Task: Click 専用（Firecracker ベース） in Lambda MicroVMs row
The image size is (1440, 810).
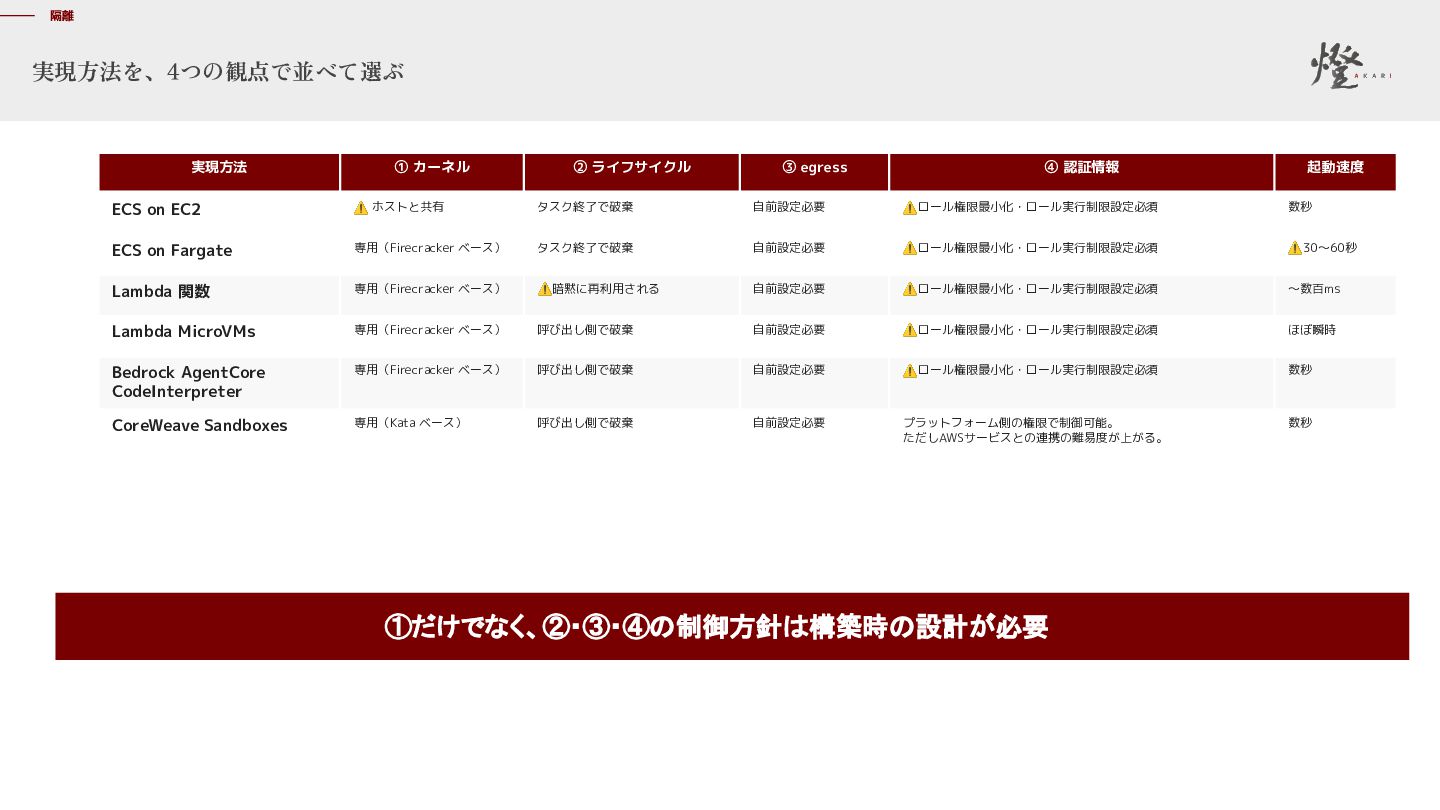Action: pyautogui.click(x=430, y=330)
